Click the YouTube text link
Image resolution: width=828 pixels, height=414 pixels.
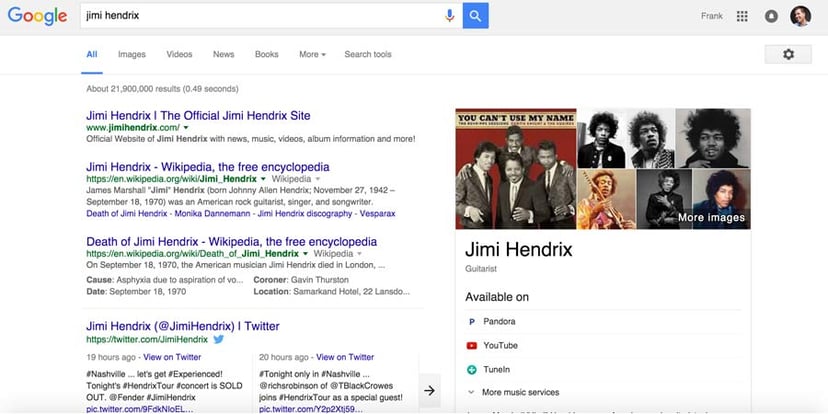click(x=500, y=346)
